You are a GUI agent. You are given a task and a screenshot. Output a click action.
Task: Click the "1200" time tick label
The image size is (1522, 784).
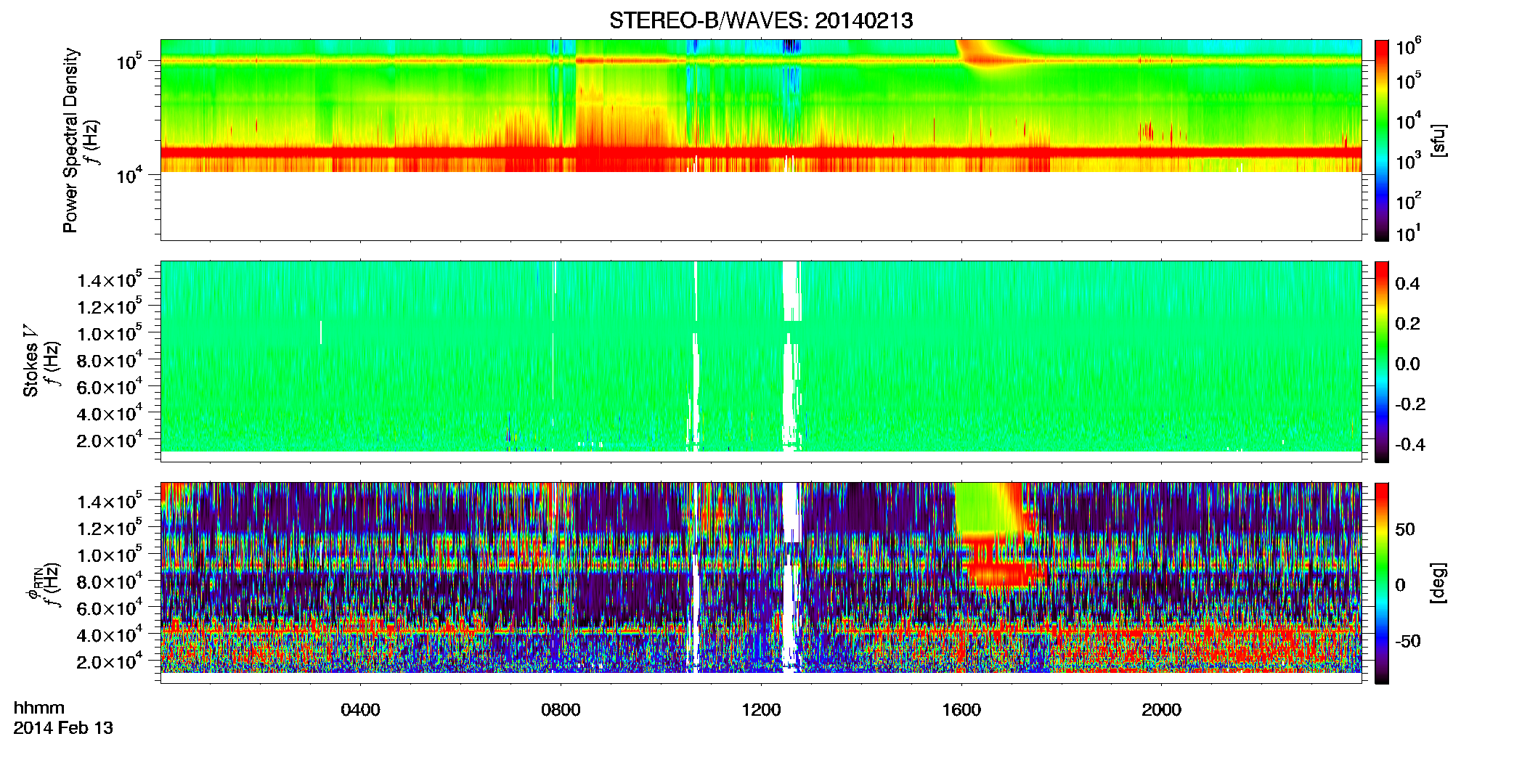tap(761, 710)
